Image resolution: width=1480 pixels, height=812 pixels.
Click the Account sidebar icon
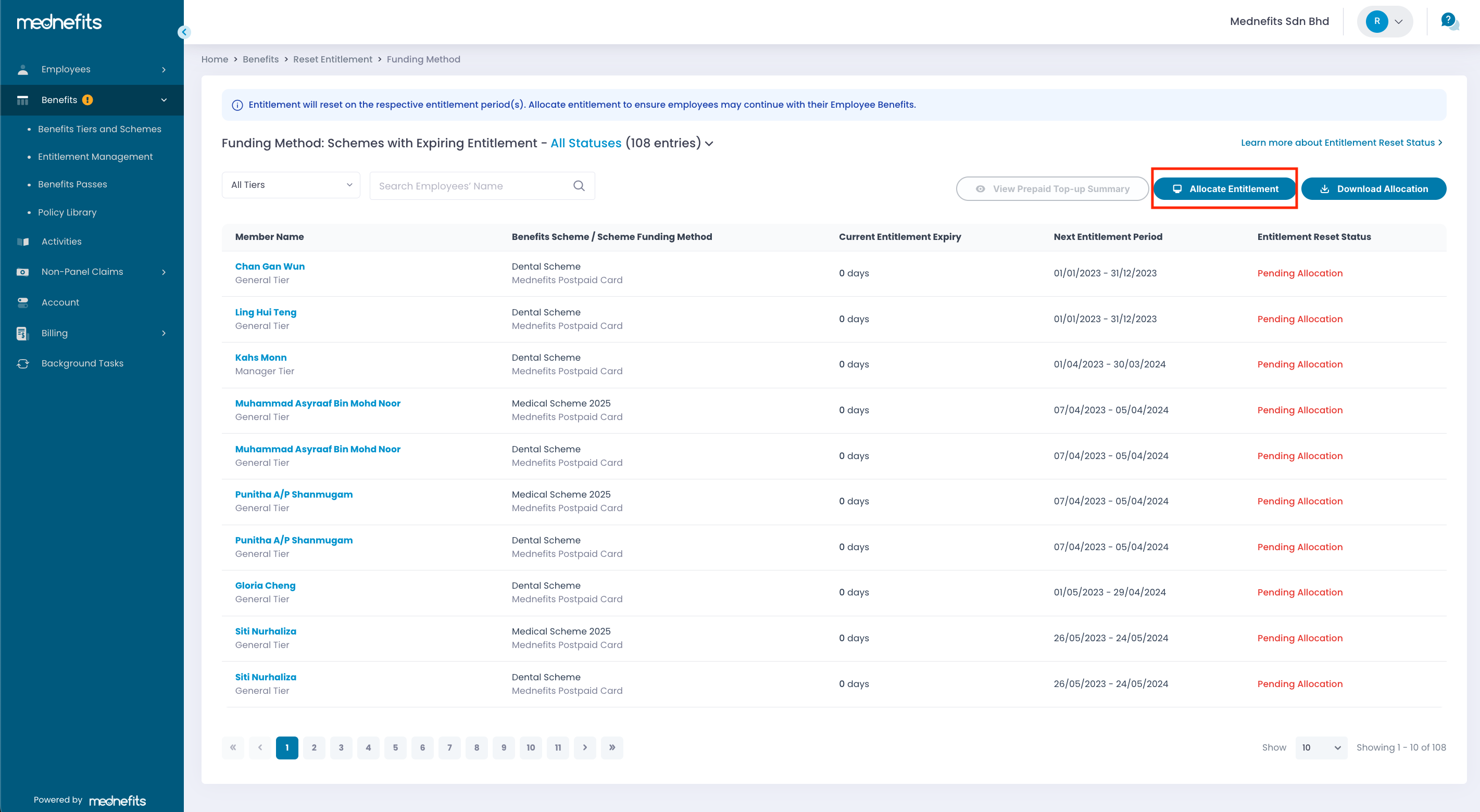(x=23, y=302)
